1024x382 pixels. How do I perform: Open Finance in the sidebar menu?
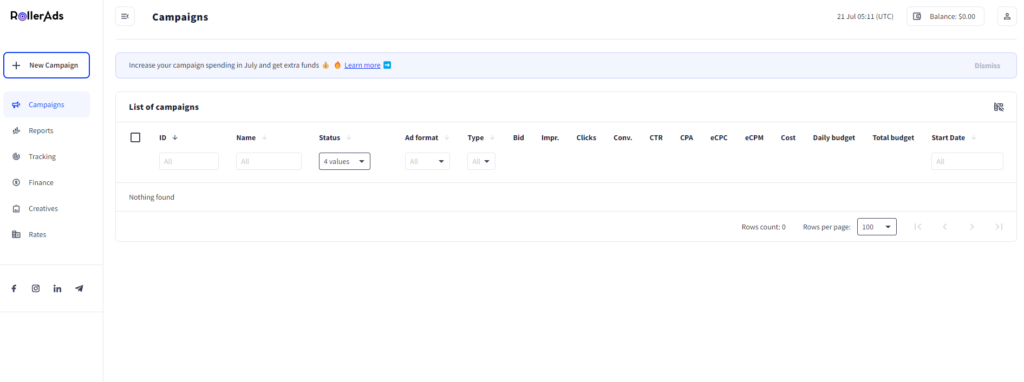point(46,183)
